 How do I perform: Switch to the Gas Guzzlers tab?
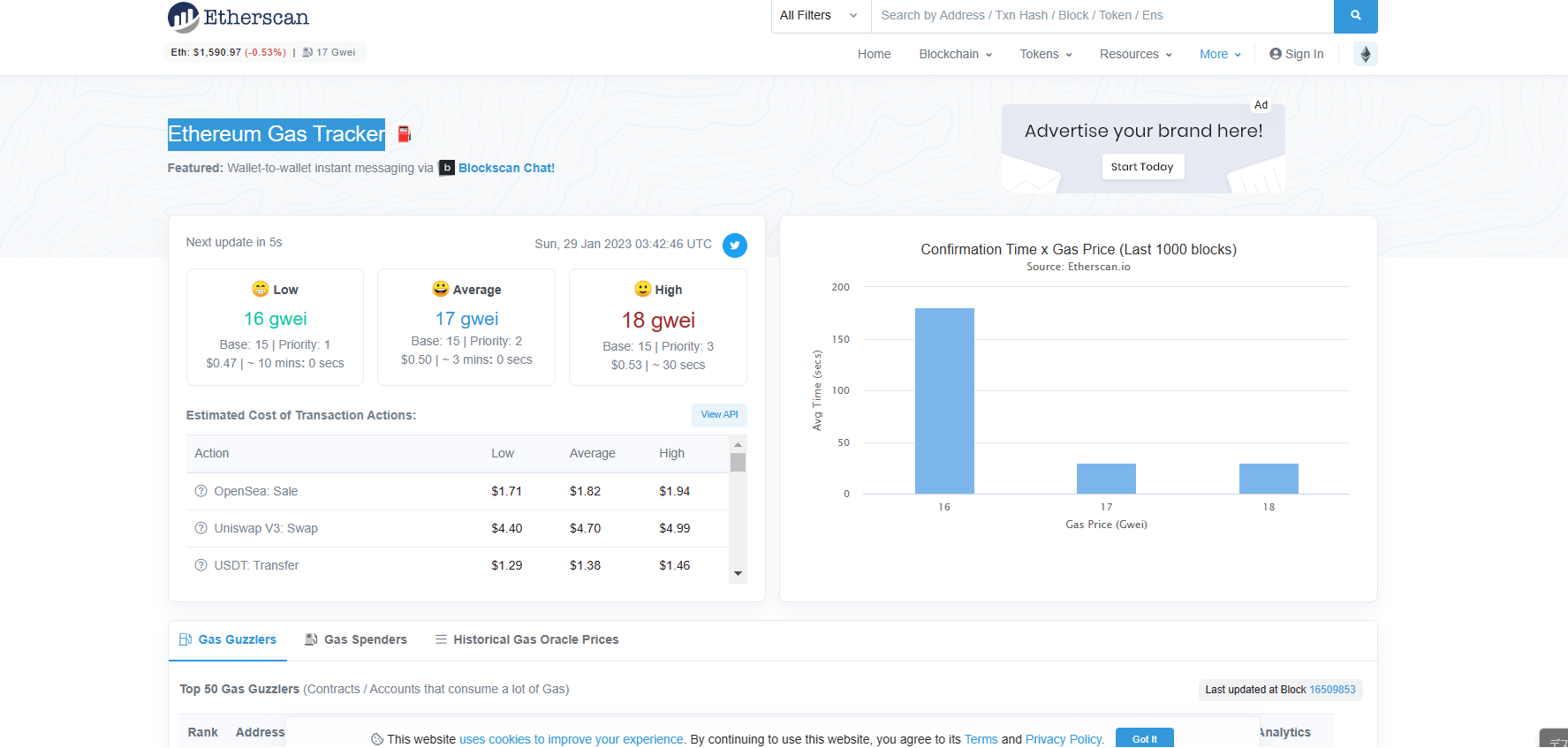228,639
